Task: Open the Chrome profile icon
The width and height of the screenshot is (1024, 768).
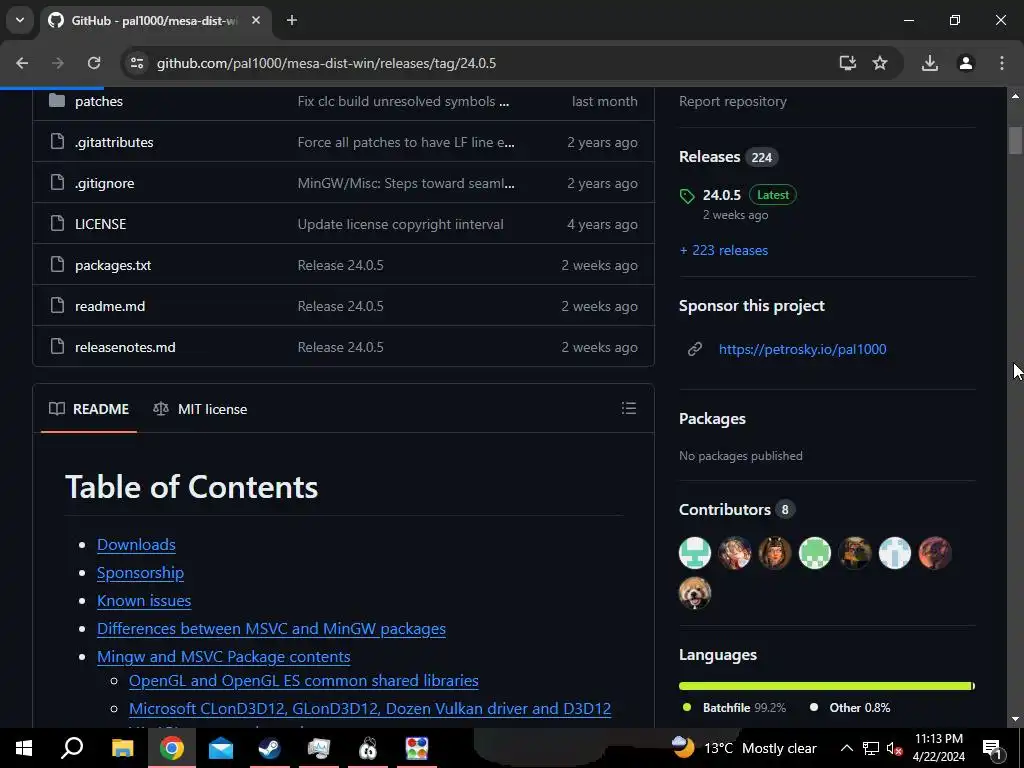Action: 966,63
